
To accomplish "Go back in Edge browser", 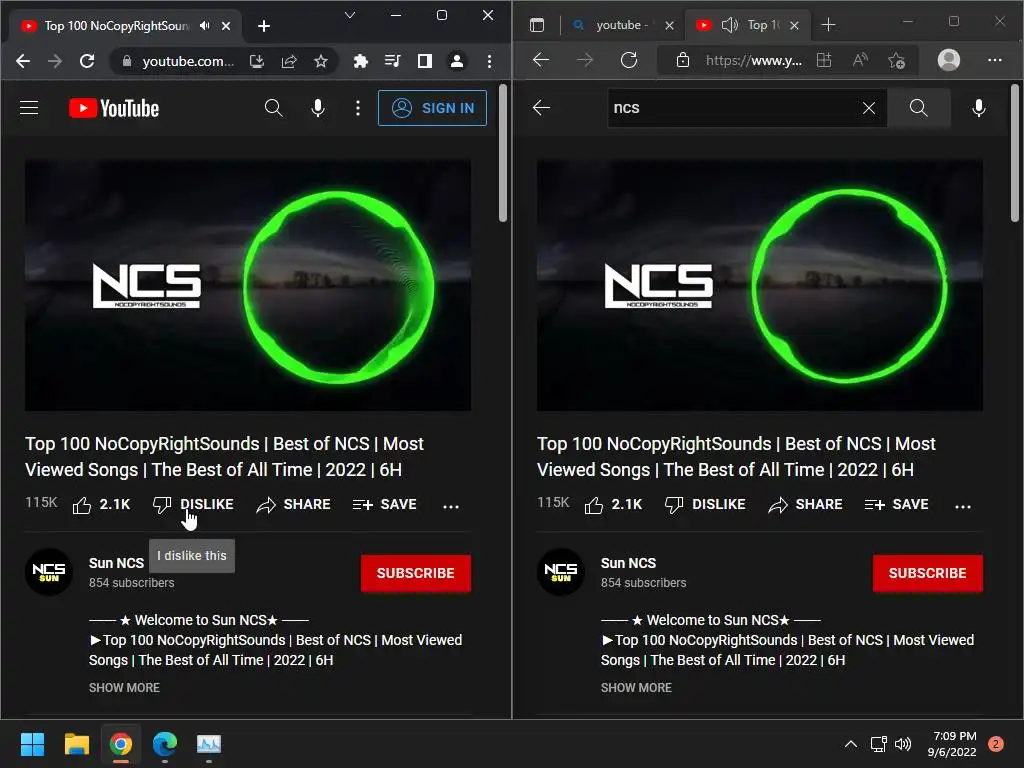I will (541, 60).
